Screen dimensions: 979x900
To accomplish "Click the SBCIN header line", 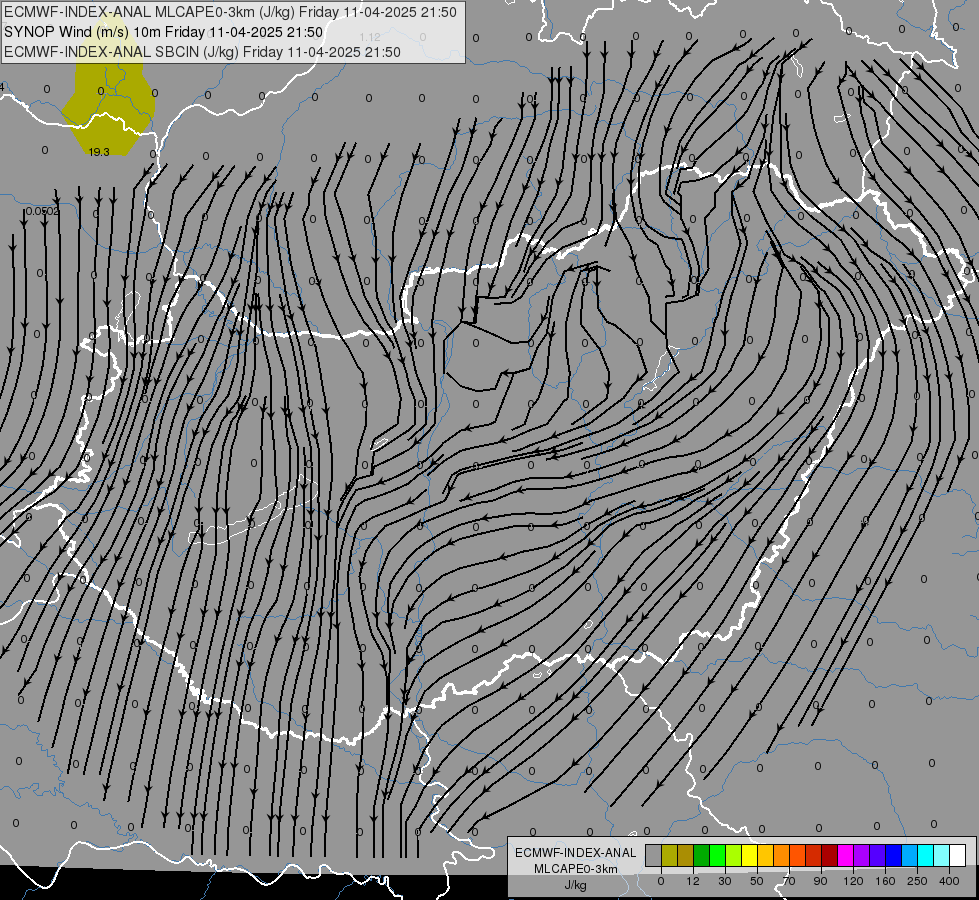I will point(202,52).
